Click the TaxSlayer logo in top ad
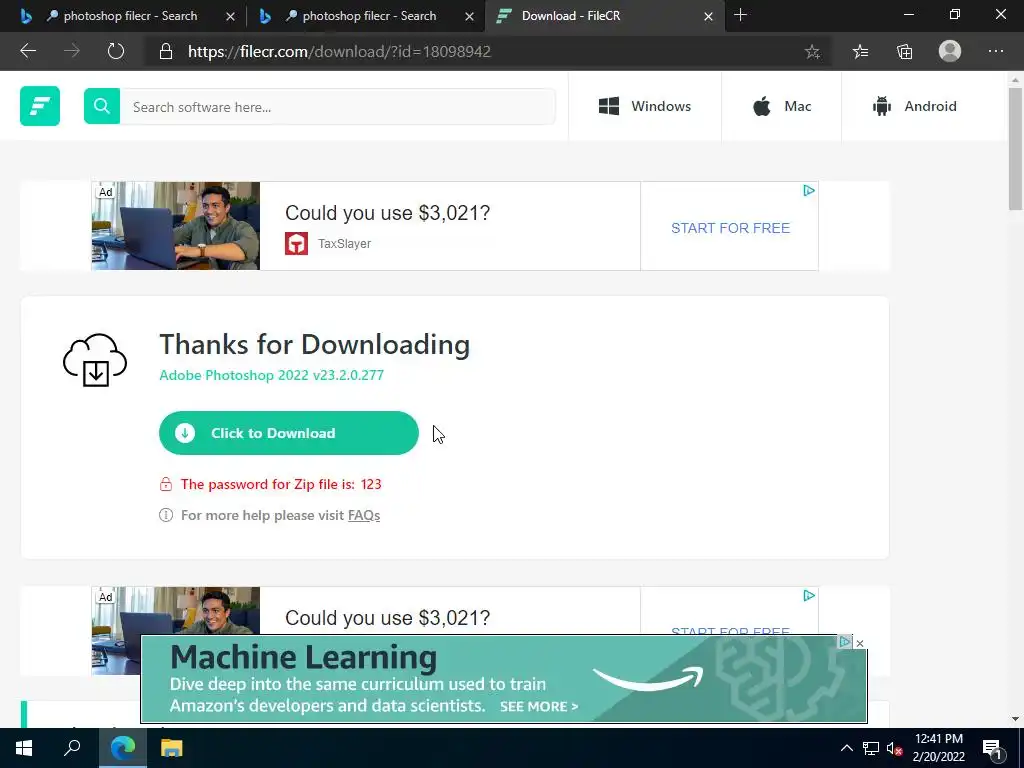The height and width of the screenshot is (768, 1024). tap(296, 244)
